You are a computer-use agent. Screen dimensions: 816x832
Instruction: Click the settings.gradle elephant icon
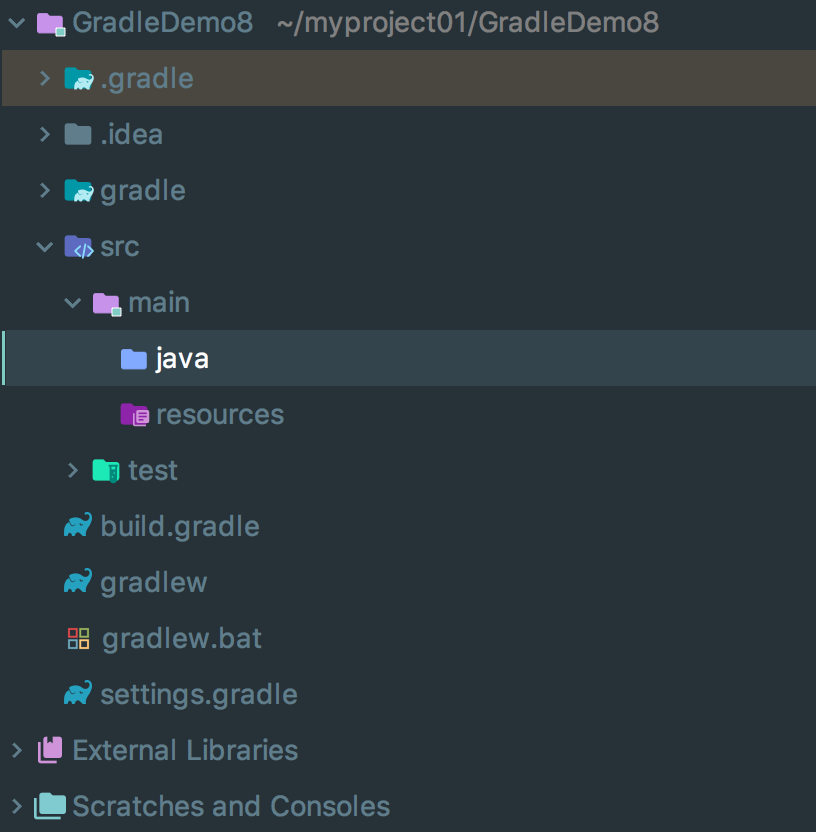tap(78, 694)
